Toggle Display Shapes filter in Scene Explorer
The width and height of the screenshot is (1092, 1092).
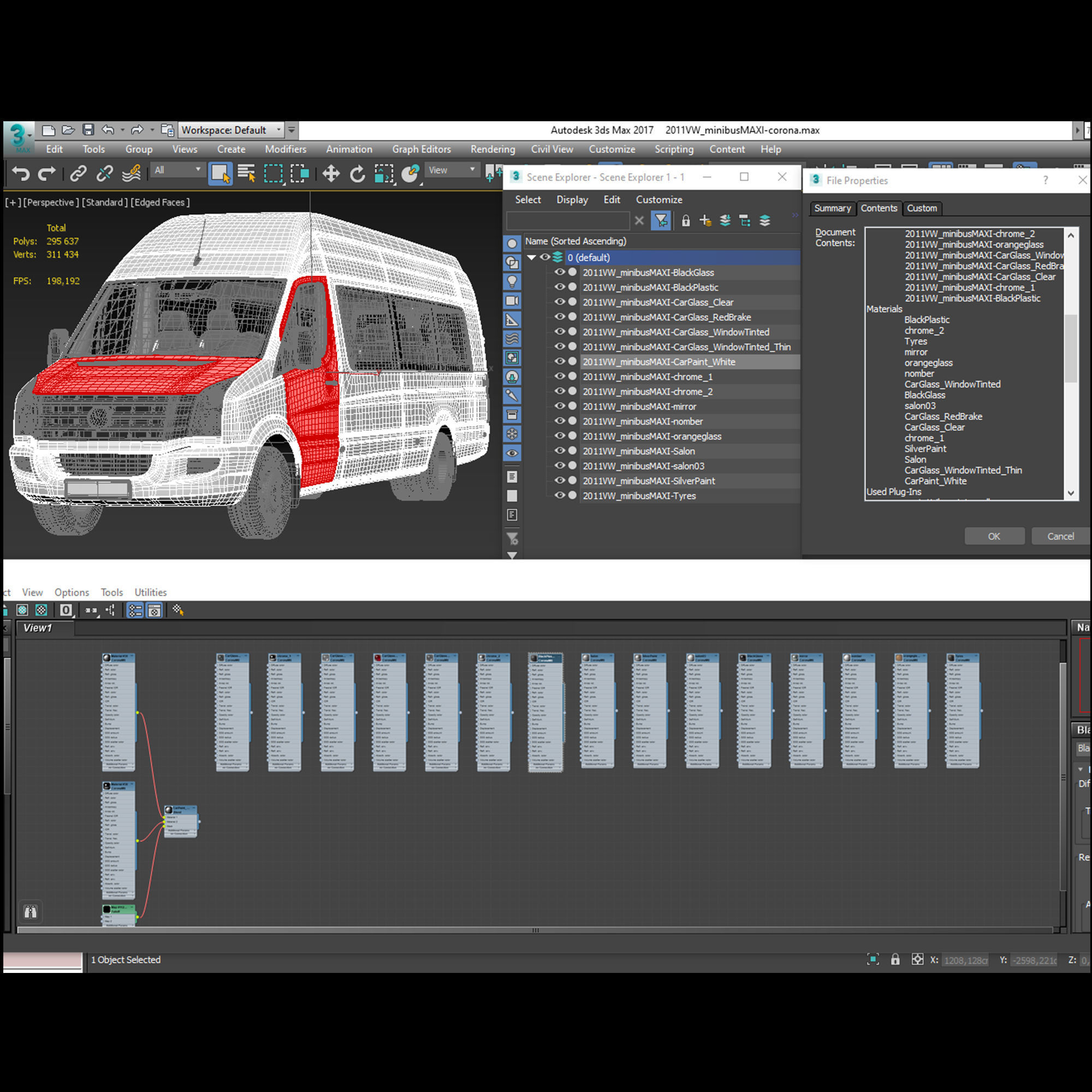coord(512,262)
